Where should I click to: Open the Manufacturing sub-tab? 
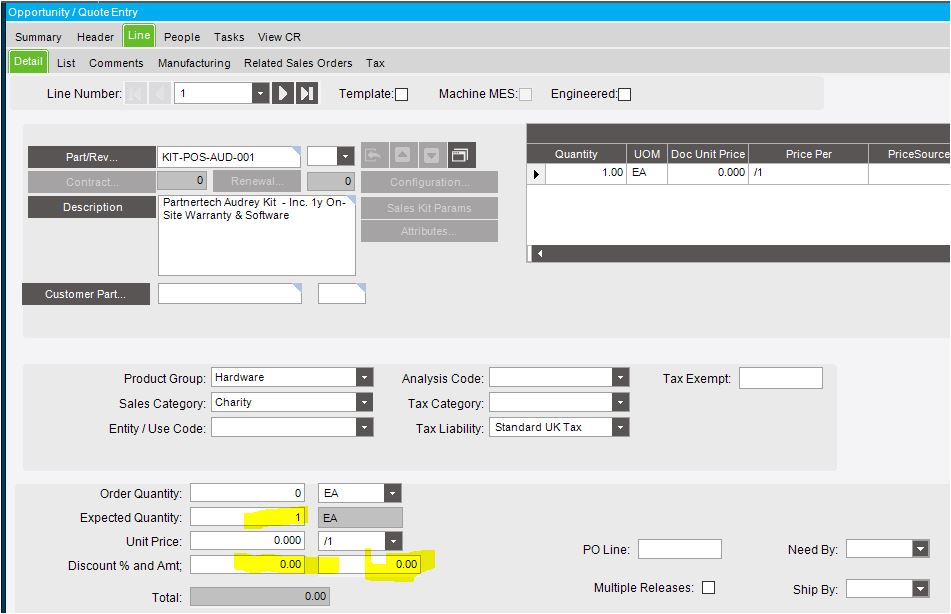(194, 63)
